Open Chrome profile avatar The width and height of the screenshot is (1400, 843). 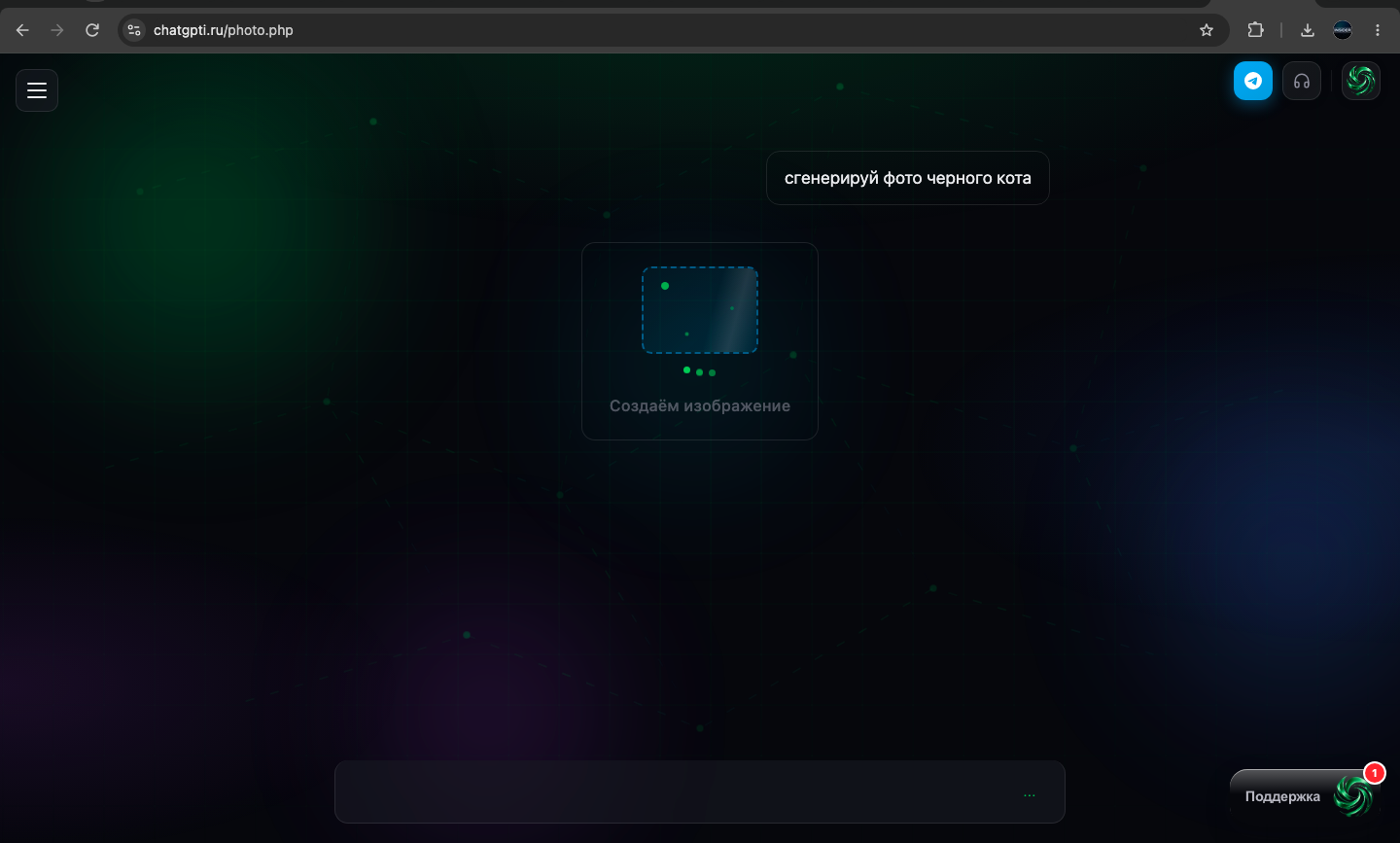point(1343,30)
